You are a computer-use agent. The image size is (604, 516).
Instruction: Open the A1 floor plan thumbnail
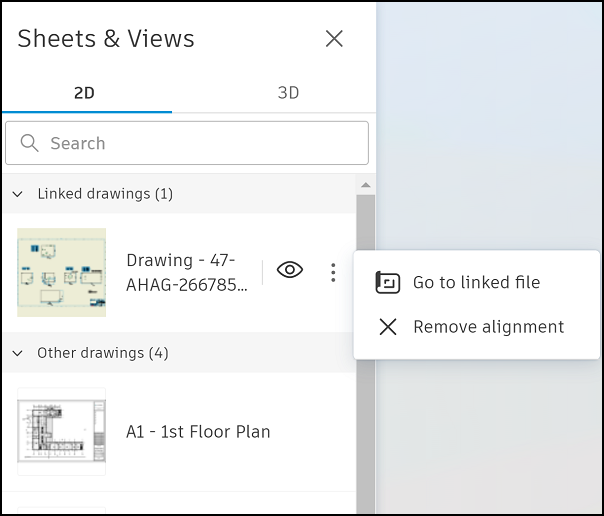pyautogui.click(x=61, y=432)
